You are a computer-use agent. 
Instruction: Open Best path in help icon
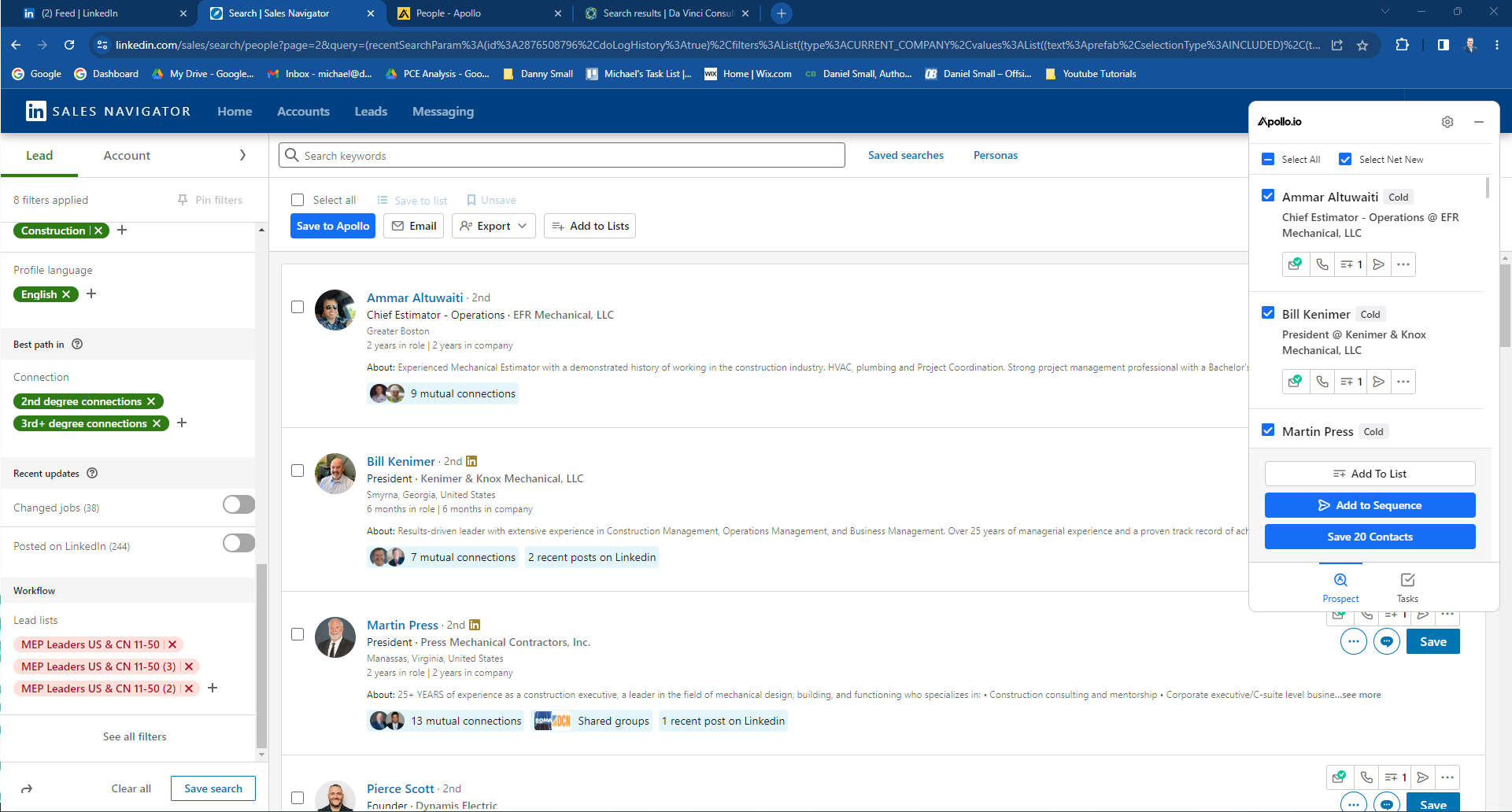[77, 344]
